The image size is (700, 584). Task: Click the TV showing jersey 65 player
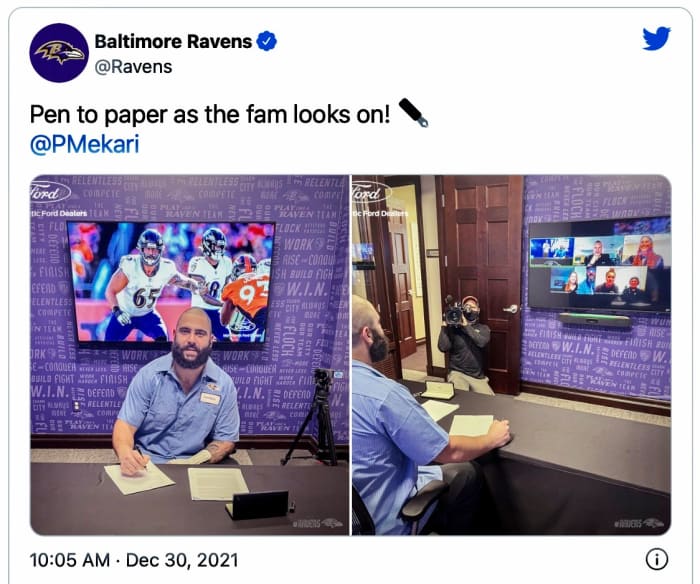pyautogui.click(x=171, y=283)
